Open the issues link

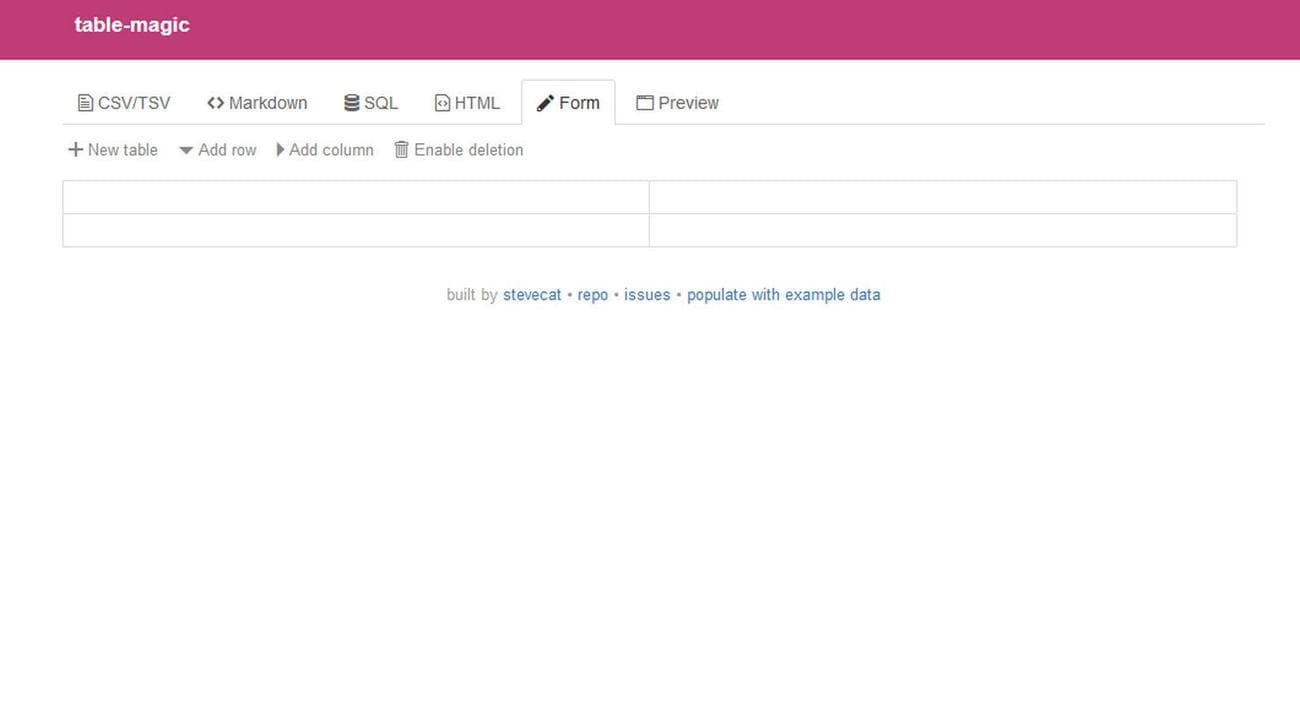pos(647,295)
